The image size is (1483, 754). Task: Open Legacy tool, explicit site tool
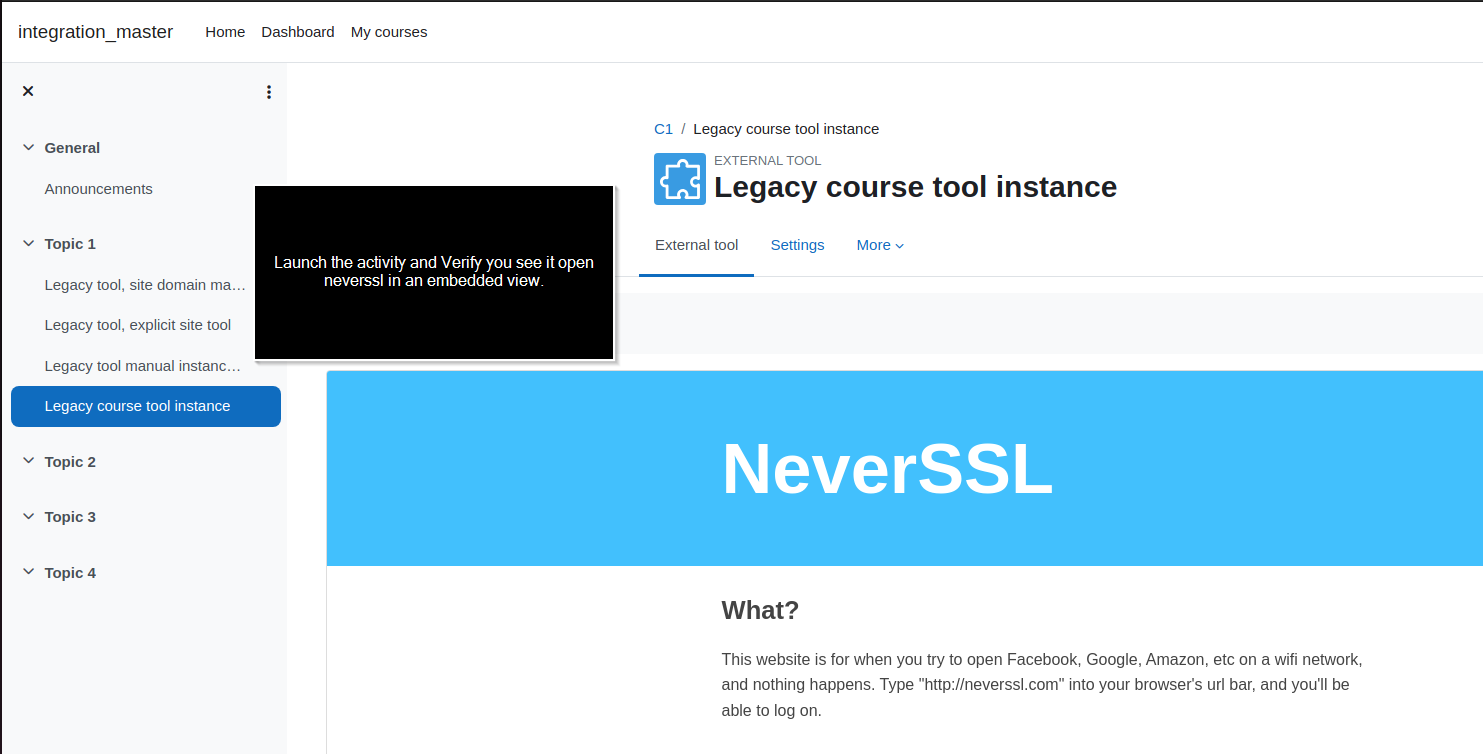138,325
